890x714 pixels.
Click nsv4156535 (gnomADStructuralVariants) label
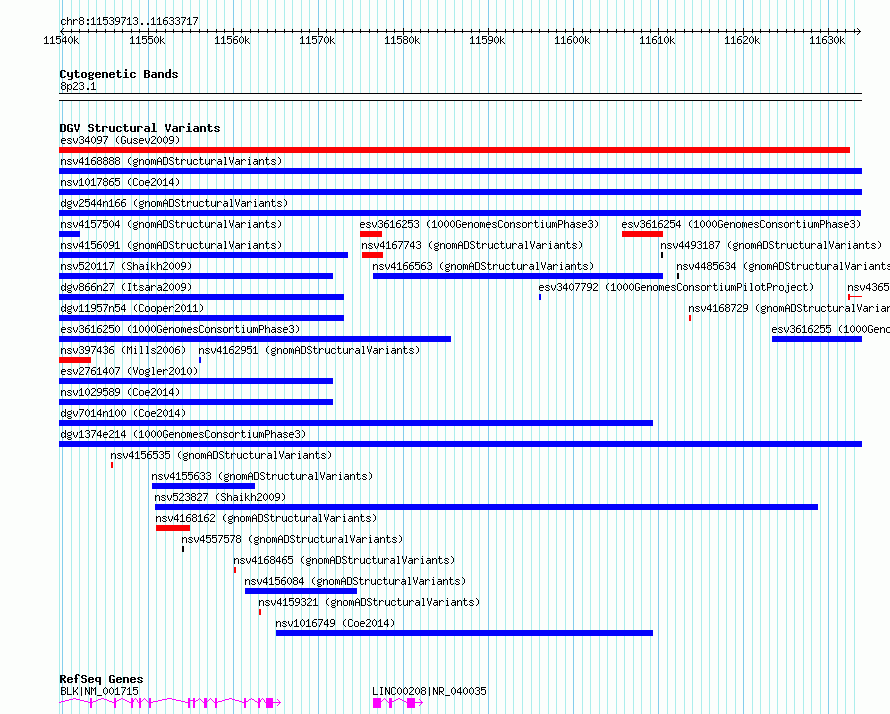221,455
